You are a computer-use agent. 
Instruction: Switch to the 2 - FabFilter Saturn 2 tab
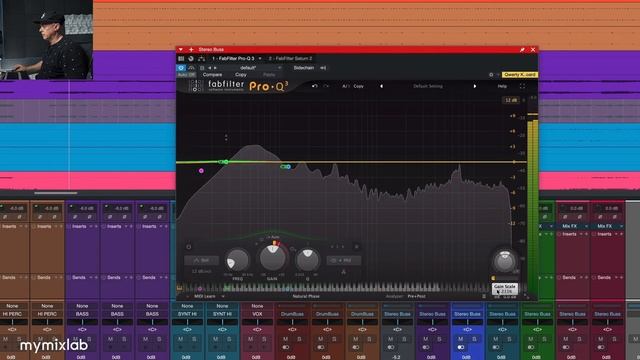(x=290, y=58)
